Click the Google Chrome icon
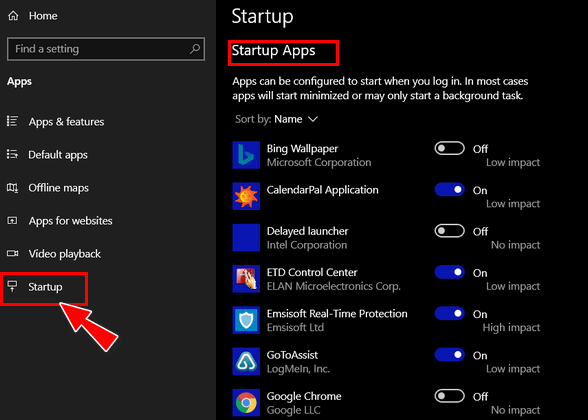 point(246,402)
